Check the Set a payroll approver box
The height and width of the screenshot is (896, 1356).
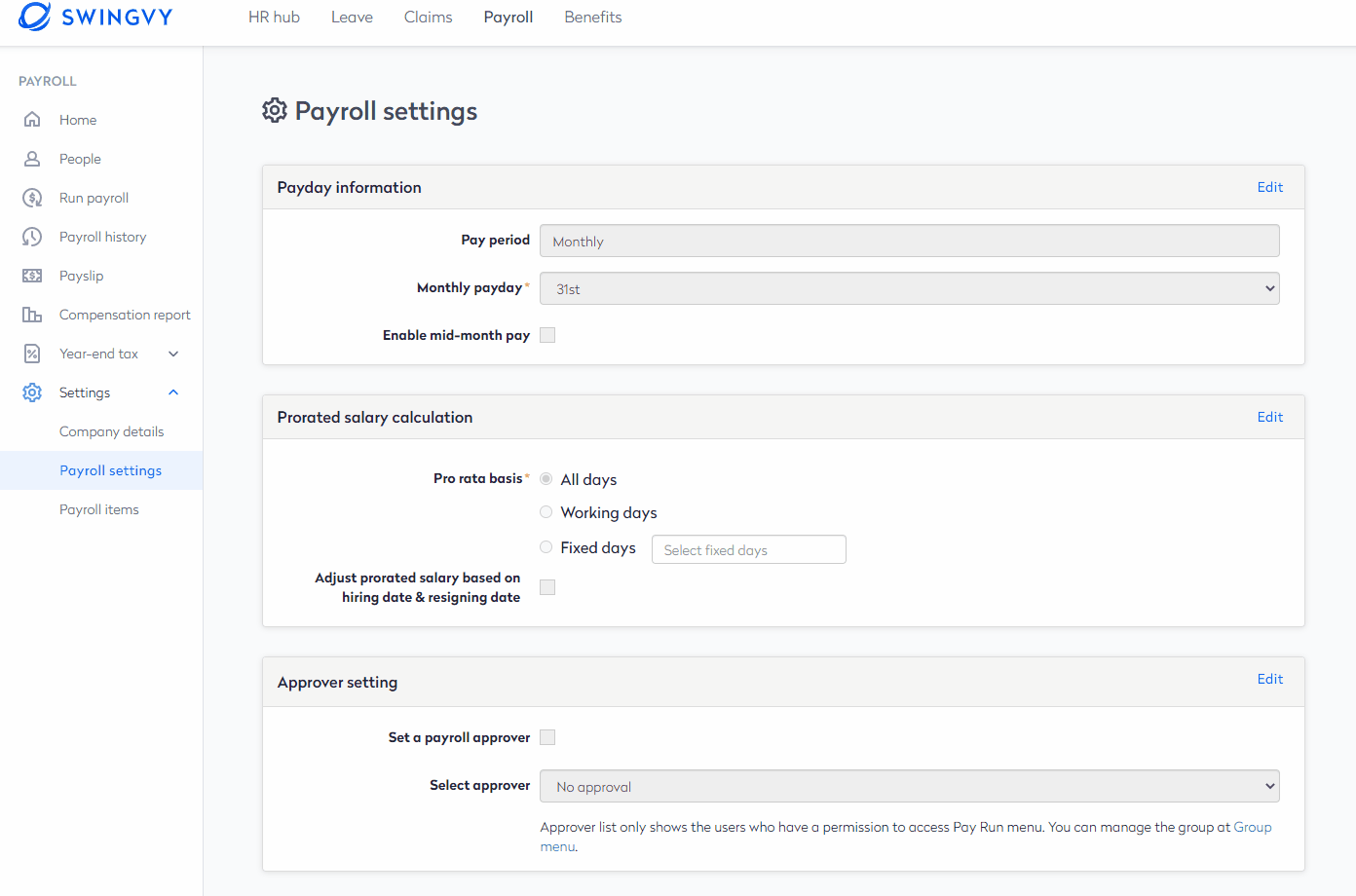[x=547, y=737]
